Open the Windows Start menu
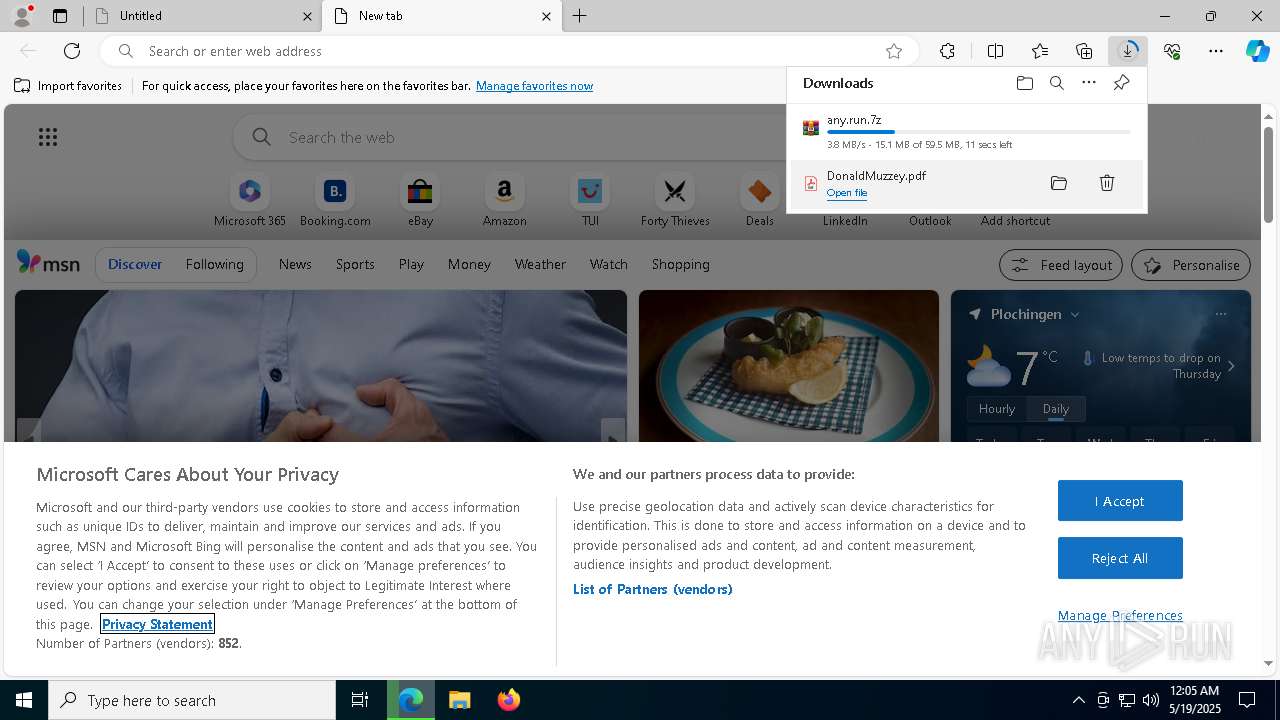 (x=24, y=700)
